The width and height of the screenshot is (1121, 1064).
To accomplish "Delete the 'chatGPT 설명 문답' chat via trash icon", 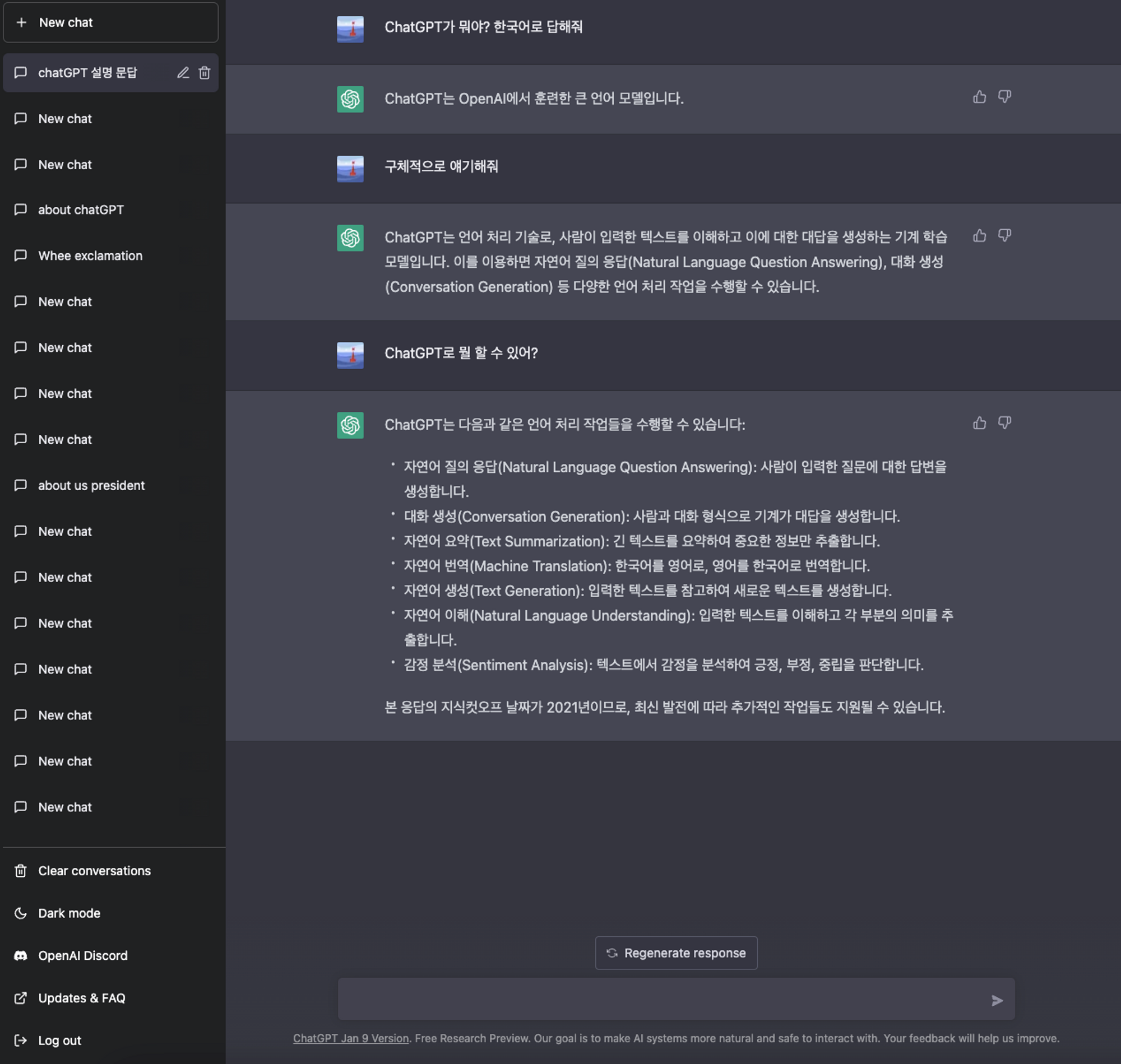I will (x=204, y=73).
